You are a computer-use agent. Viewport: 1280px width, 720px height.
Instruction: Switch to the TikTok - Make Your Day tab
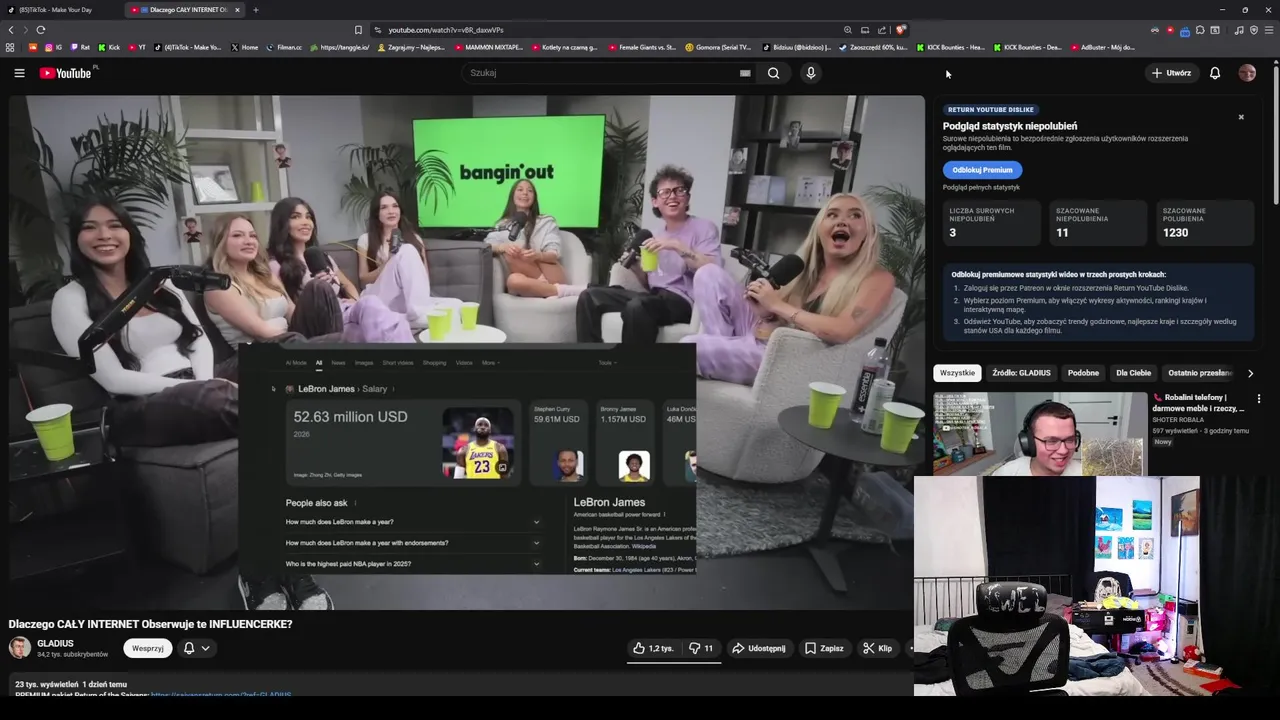[x=60, y=10]
